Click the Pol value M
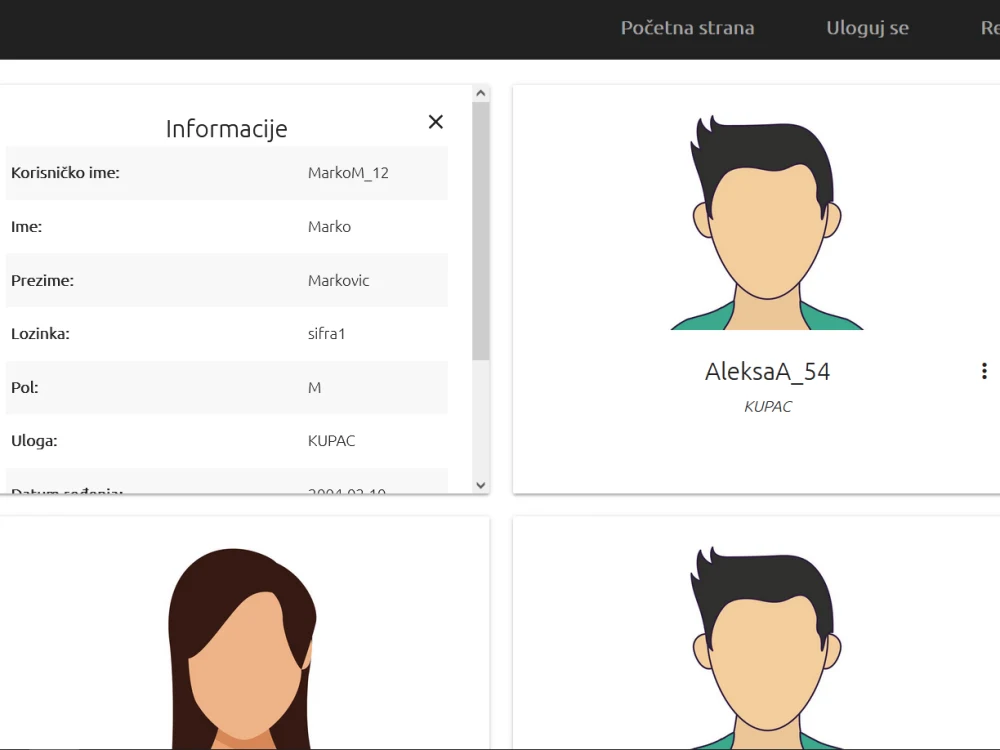The image size is (1000, 750). [x=314, y=388]
